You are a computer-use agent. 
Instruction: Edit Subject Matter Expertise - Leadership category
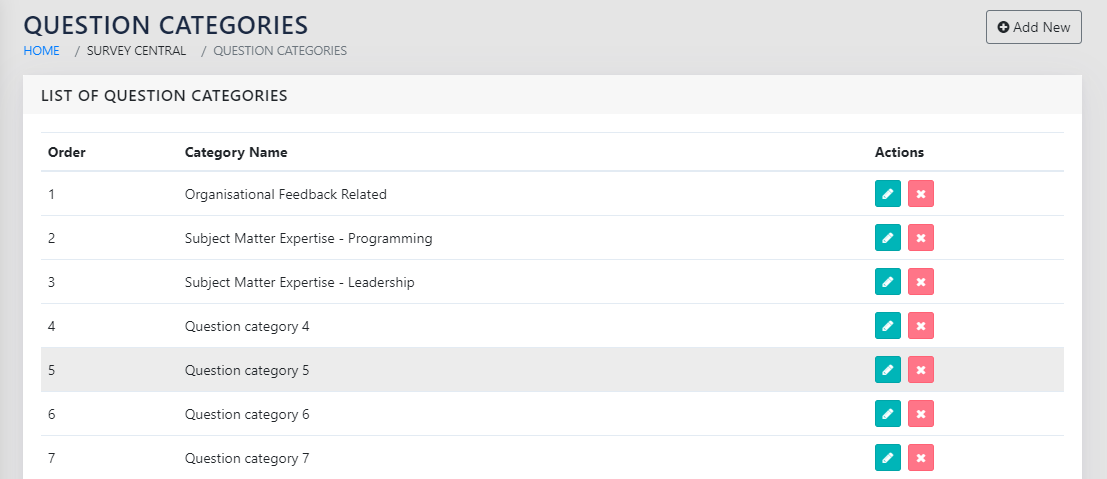pyautogui.click(x=887, y=282)
